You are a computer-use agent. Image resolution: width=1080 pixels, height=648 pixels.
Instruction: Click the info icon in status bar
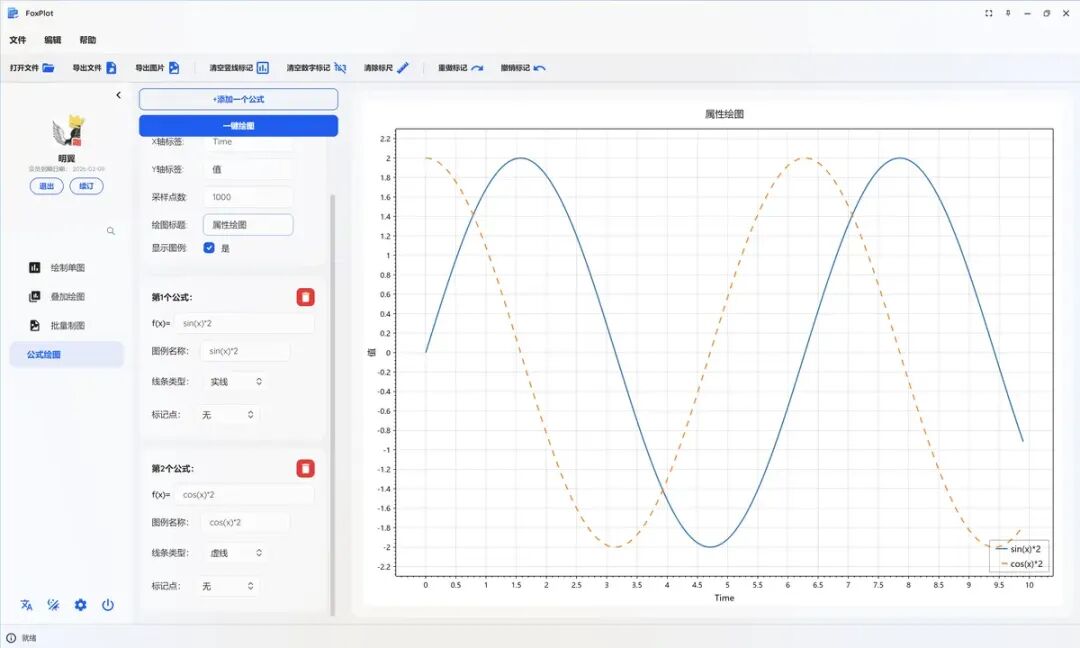click(x=11, y=638)
